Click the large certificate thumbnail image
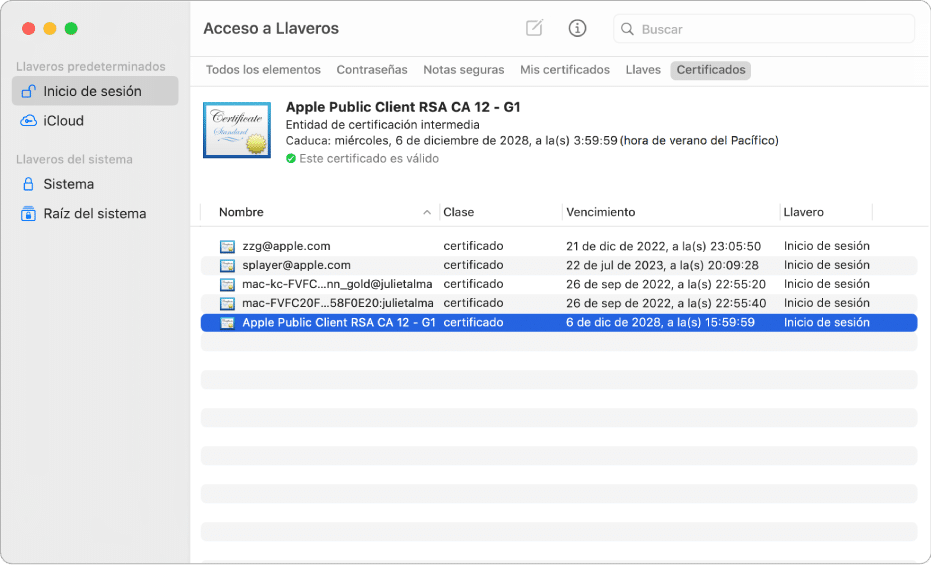Viewport: 931px width, 567px height. [237, 130]
